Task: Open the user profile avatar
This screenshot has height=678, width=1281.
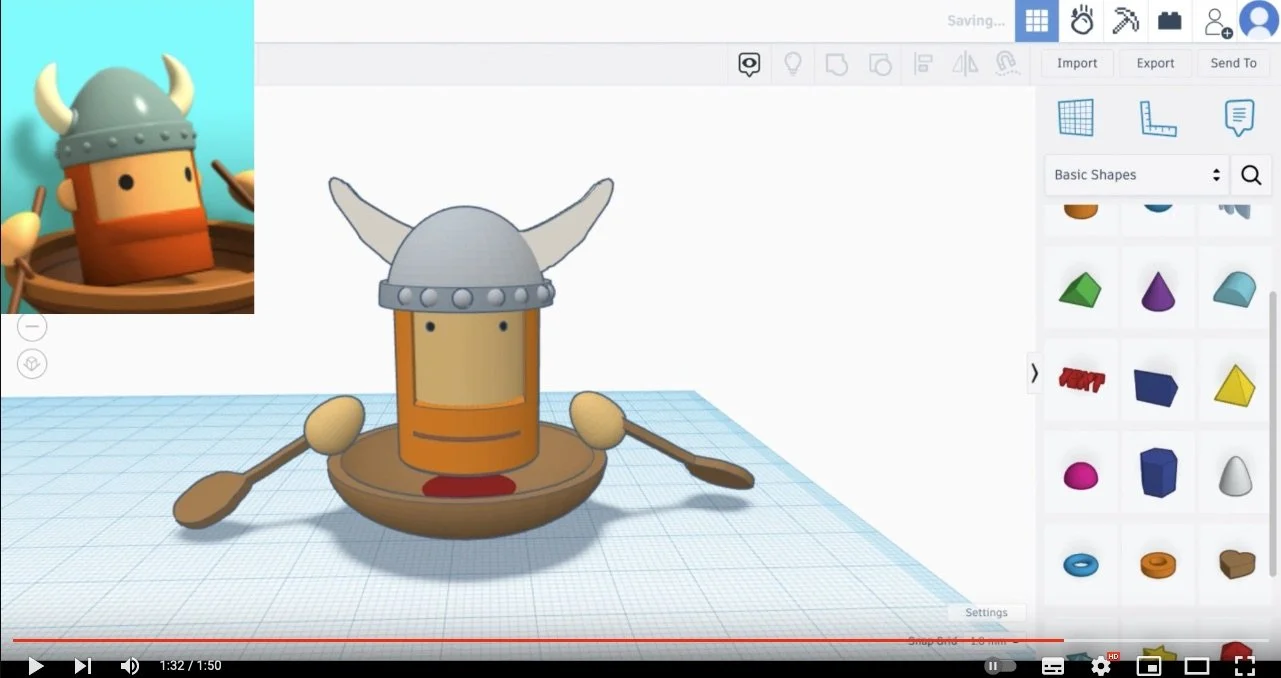Action: 1259,21
